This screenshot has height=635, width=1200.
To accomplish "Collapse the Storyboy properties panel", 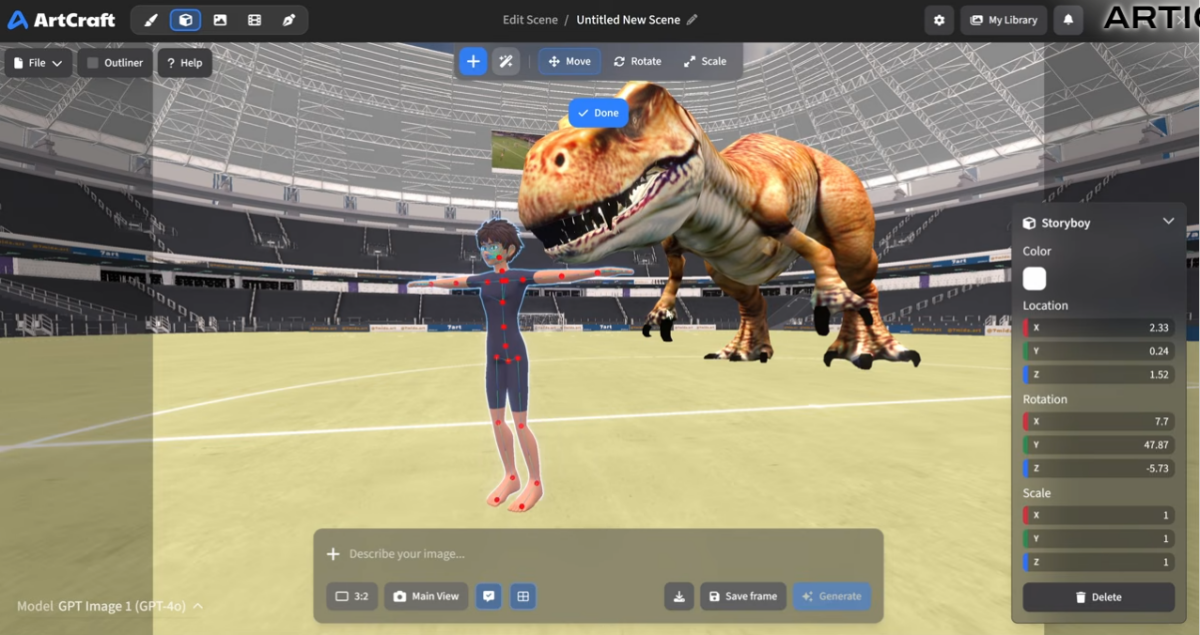I will (1168, 222).
